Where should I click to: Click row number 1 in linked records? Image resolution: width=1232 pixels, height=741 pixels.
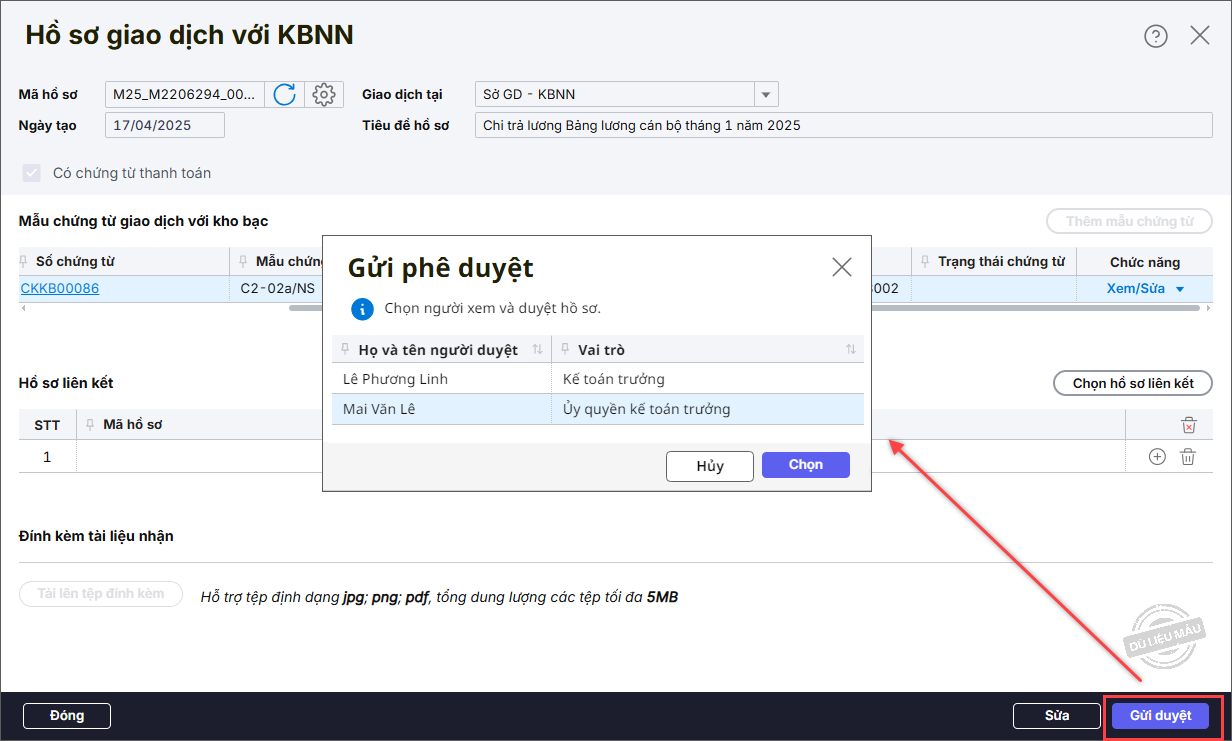(x=47, y=457)
